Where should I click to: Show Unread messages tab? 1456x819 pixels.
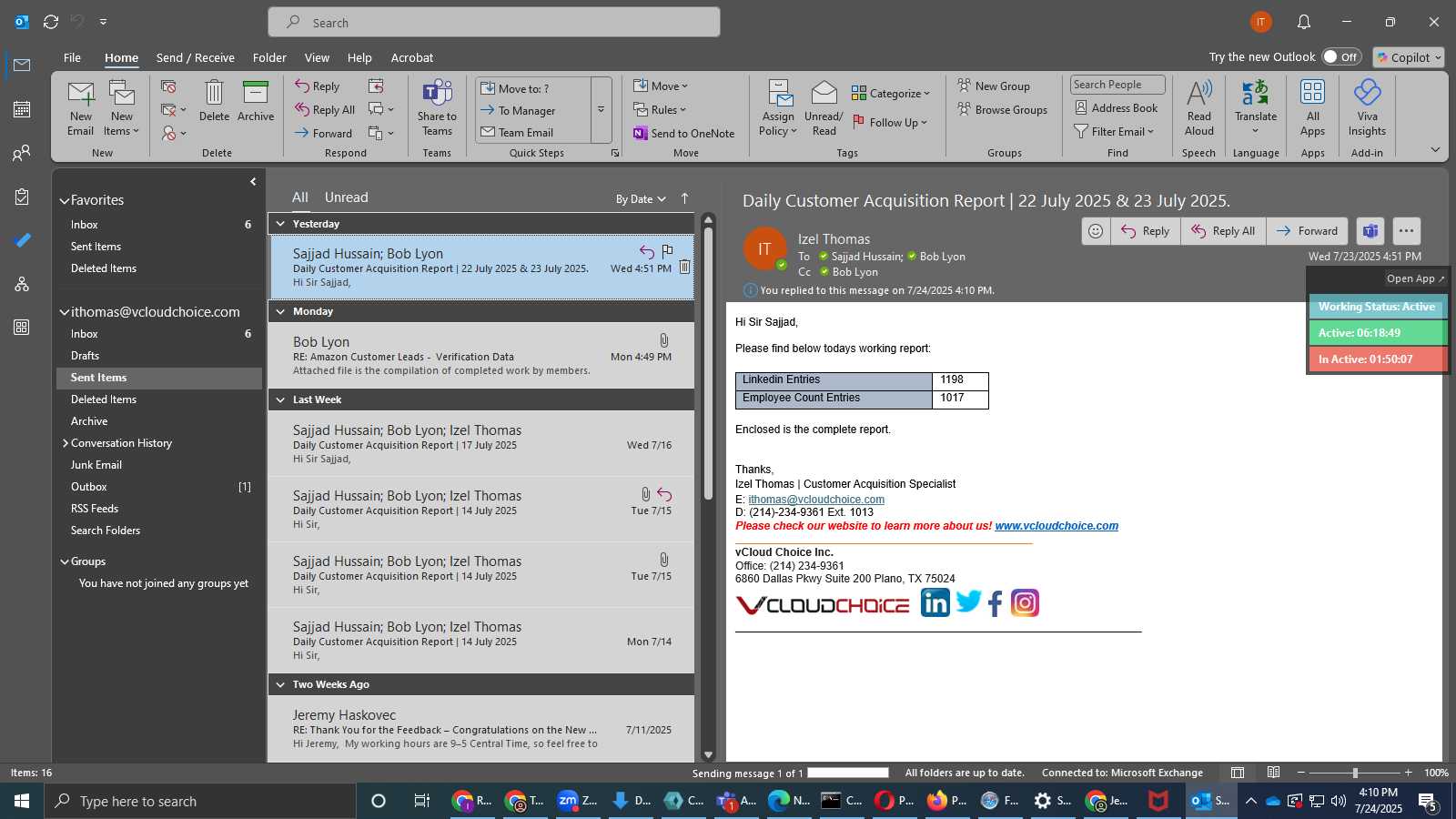pyautogui.click(x=347, y=197)
